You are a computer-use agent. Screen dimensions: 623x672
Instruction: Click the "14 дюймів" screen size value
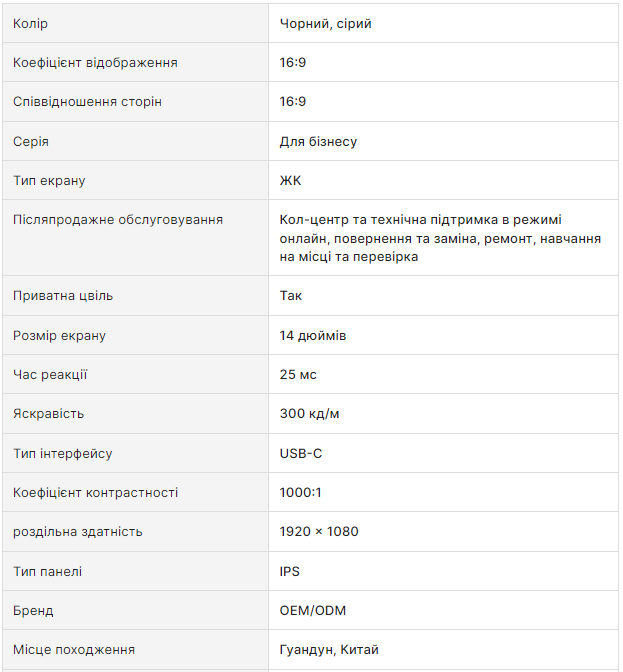coord(313,336)
